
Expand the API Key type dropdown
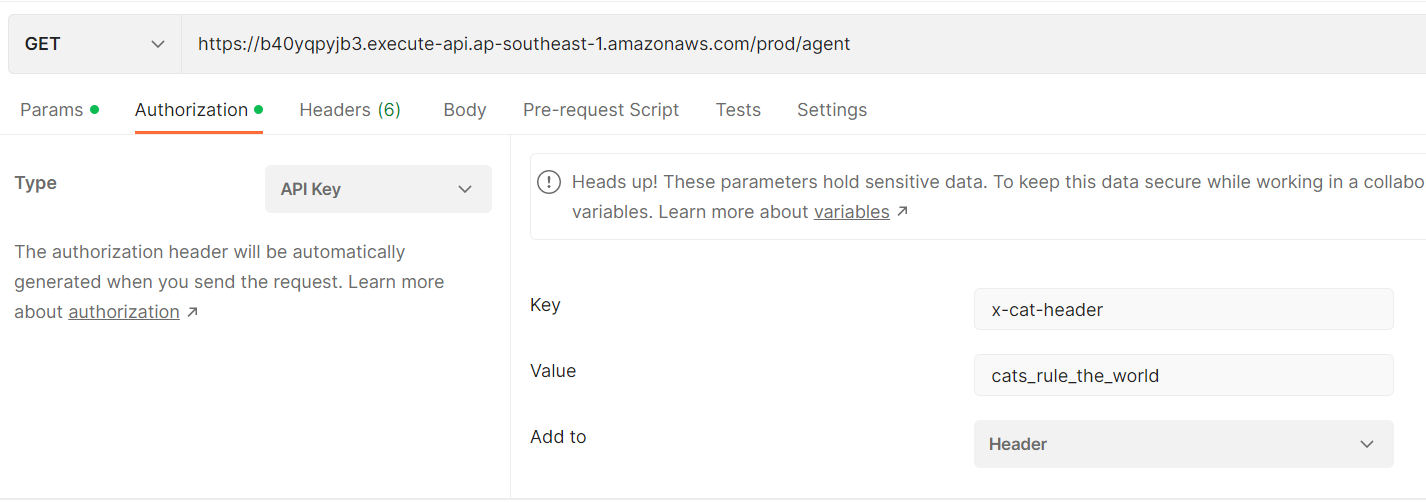(378, 189)
